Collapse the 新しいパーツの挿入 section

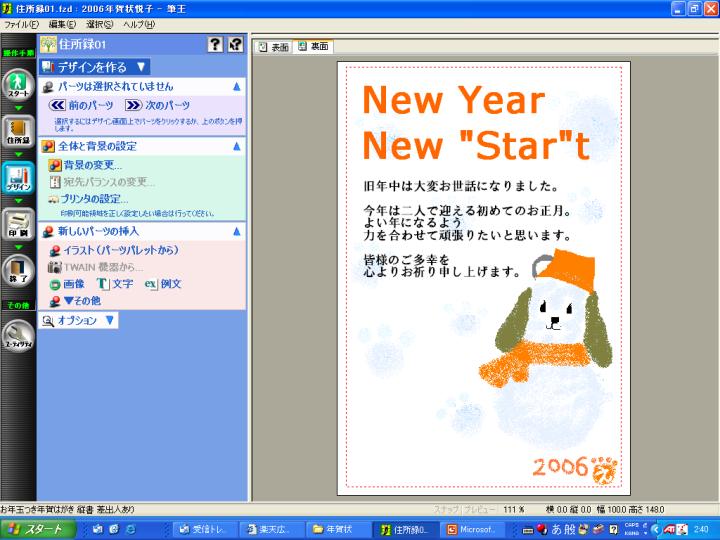pyautogui.click(x=236, y=231)
